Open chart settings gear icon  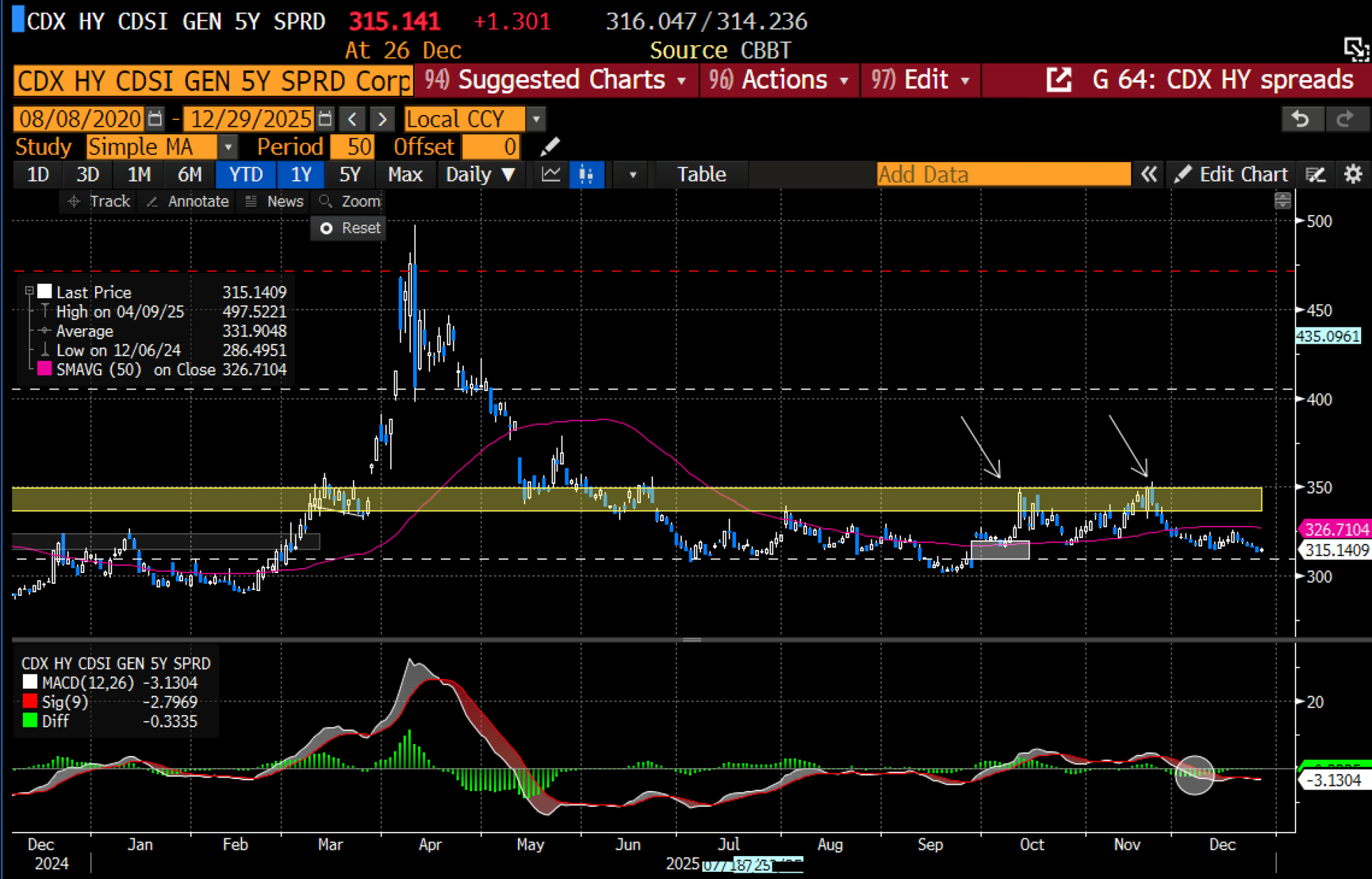[1353, 174]
